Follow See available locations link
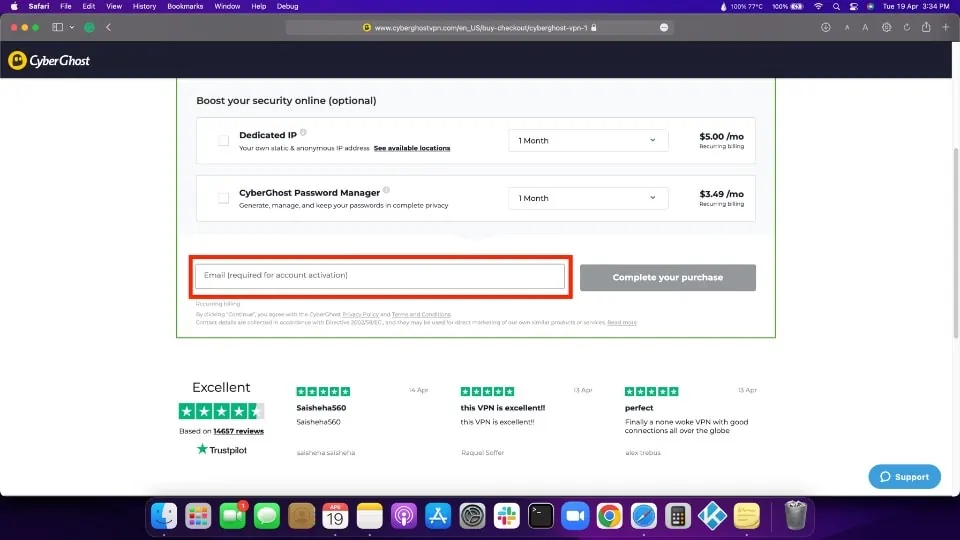960x540 pixels. point(411,148)
